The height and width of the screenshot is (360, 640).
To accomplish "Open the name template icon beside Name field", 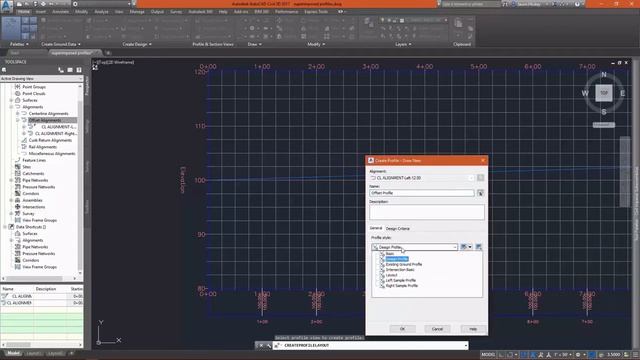I will [x=480, y=193].
